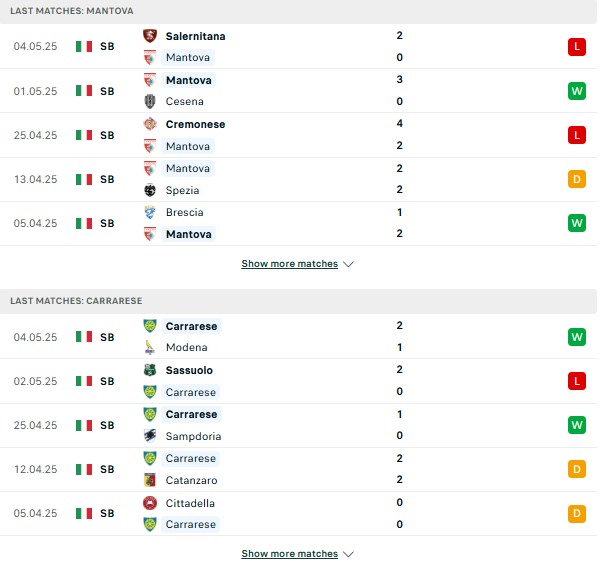Click the Cesena team logo
The height and width of the screenshot is (572, 601).
point(150,101)
